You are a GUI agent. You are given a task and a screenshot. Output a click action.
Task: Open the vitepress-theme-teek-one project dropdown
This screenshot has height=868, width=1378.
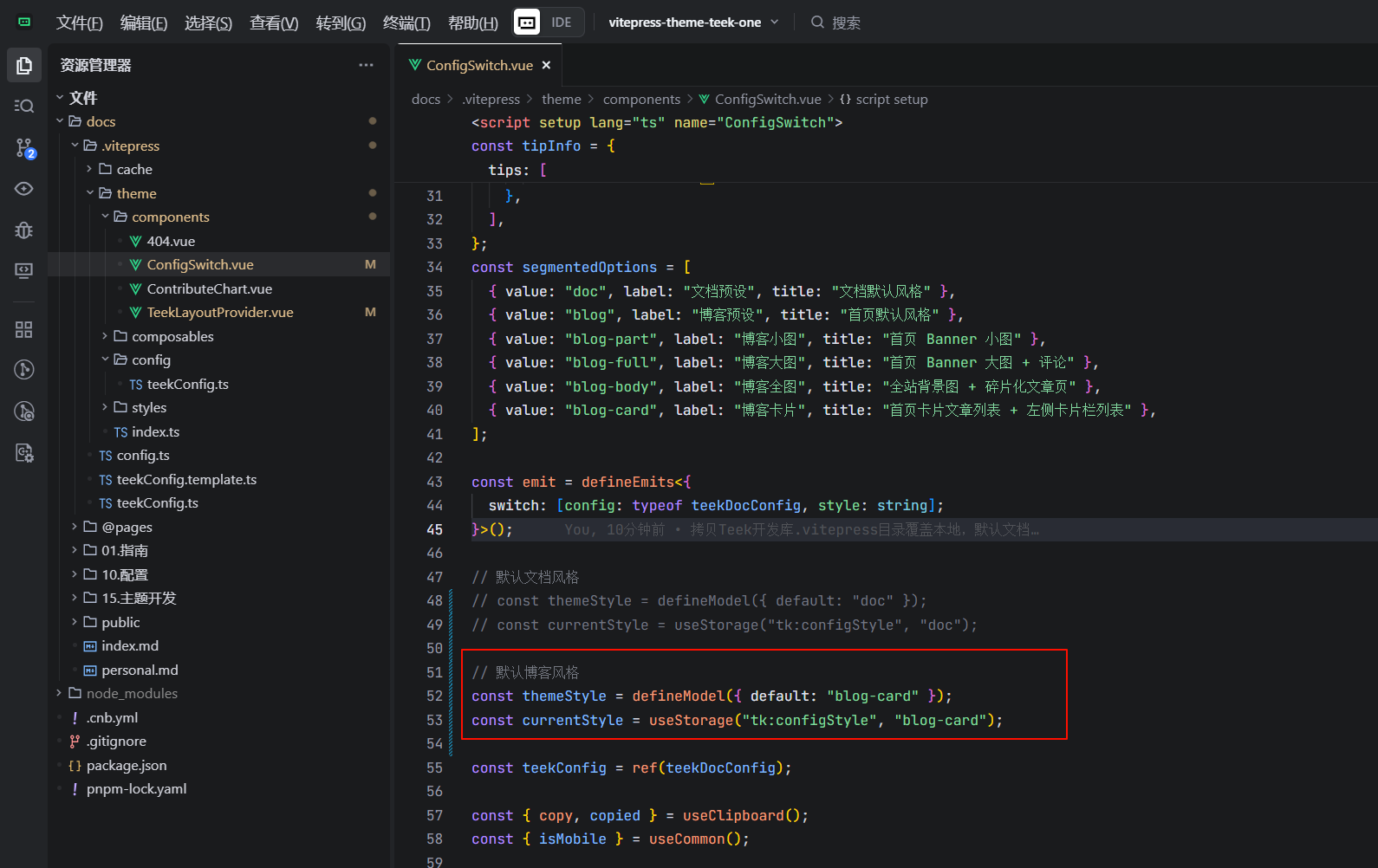tap(693, 23)
